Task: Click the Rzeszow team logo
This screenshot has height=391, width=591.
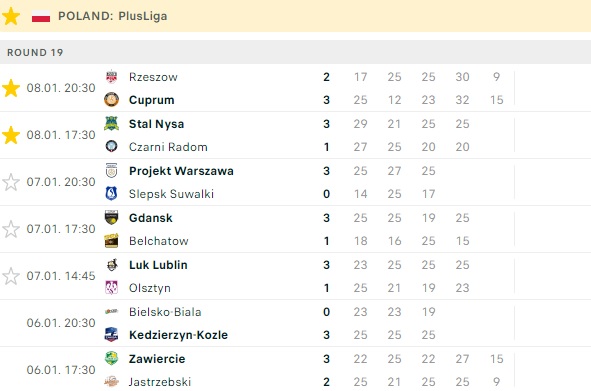Action: pyautogui.click(x=111, y=77)
